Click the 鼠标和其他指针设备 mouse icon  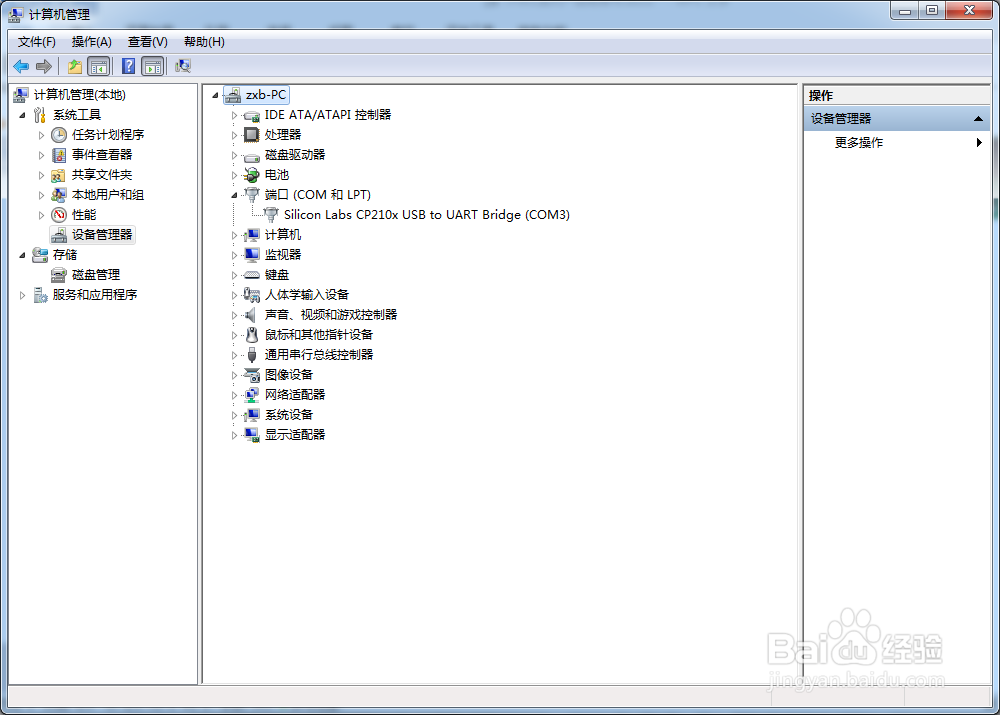252,335
